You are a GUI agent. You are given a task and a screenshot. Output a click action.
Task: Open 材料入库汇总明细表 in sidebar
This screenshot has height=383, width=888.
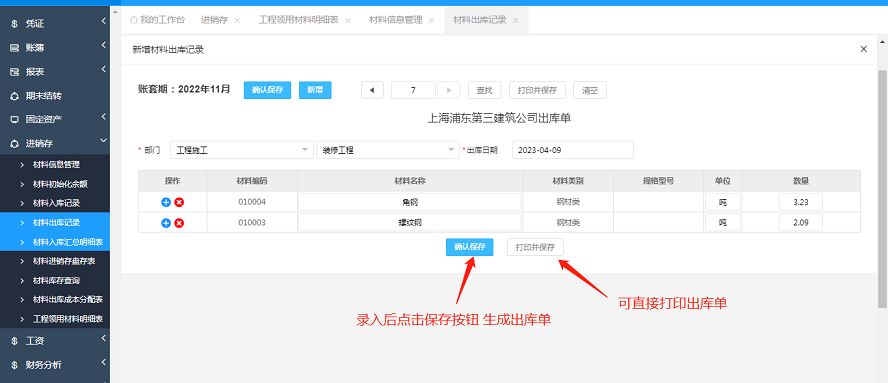55,242
